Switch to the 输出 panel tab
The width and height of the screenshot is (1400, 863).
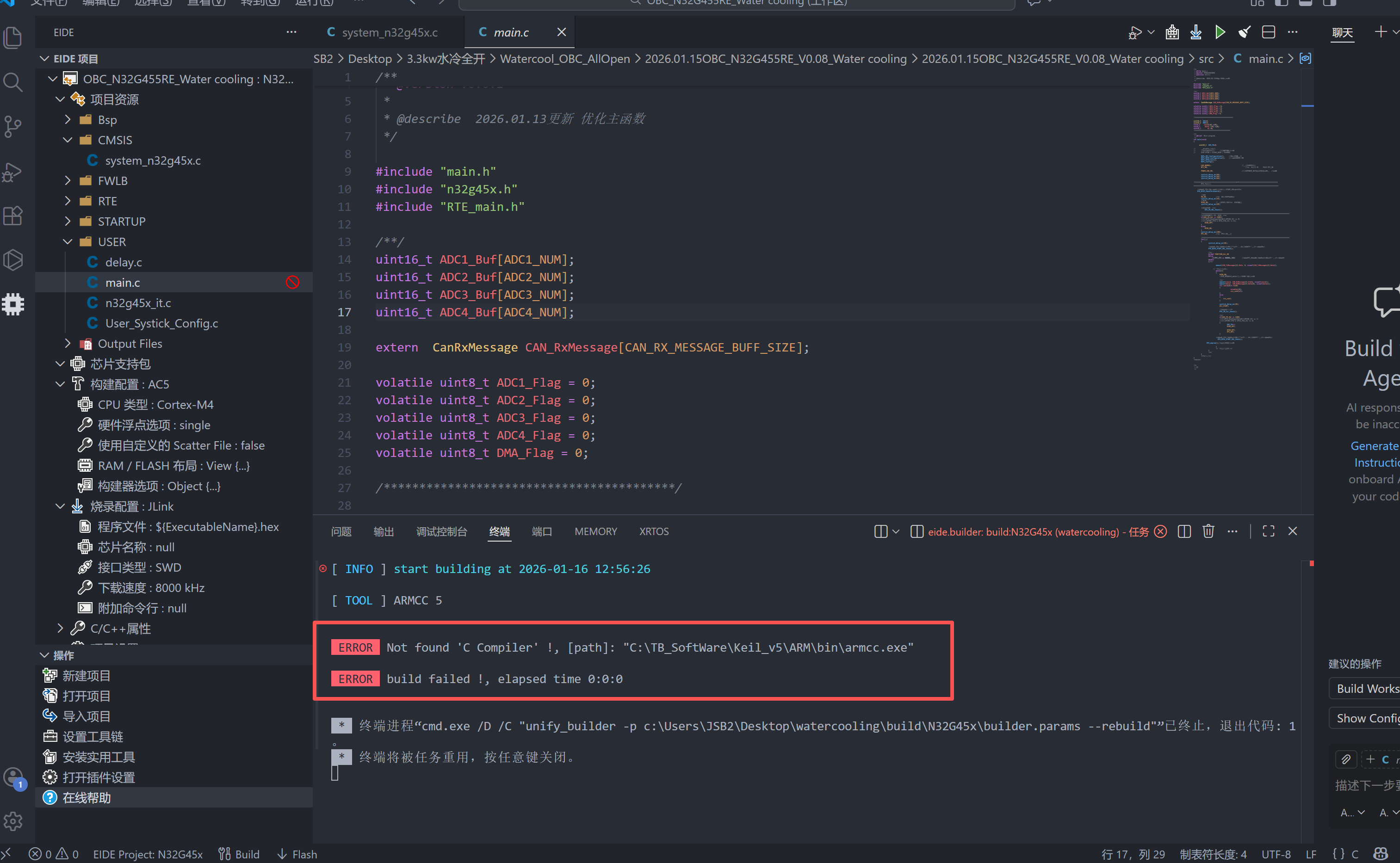[384, 531]
